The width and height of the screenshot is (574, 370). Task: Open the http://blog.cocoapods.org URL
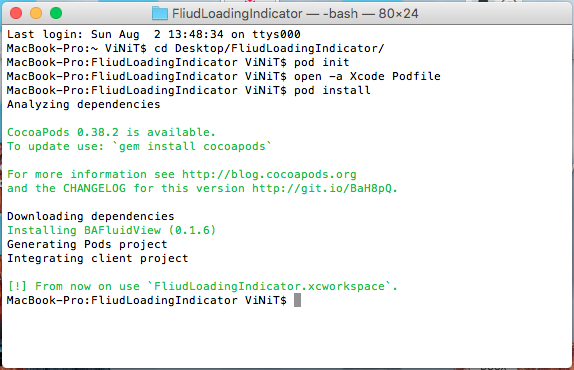click(269, 175)
